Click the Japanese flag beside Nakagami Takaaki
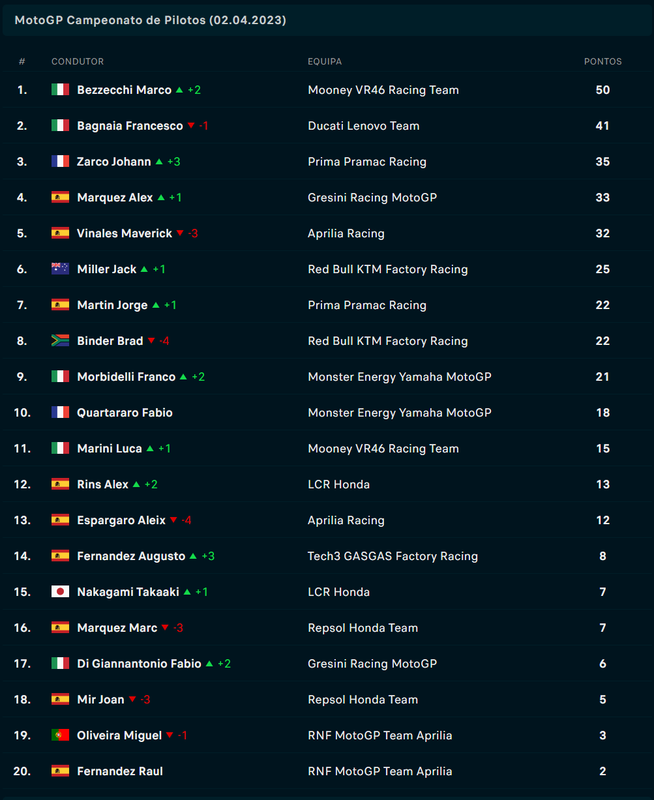The width and height of the screenshot is (654, 800). point(60,592)
